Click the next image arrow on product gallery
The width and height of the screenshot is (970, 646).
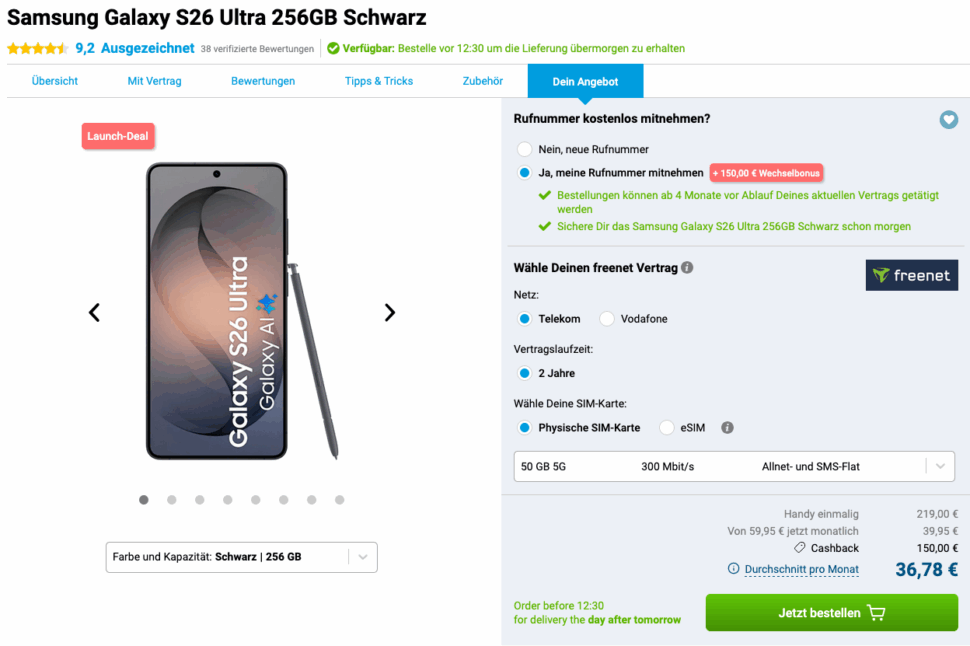pos(389,312)
